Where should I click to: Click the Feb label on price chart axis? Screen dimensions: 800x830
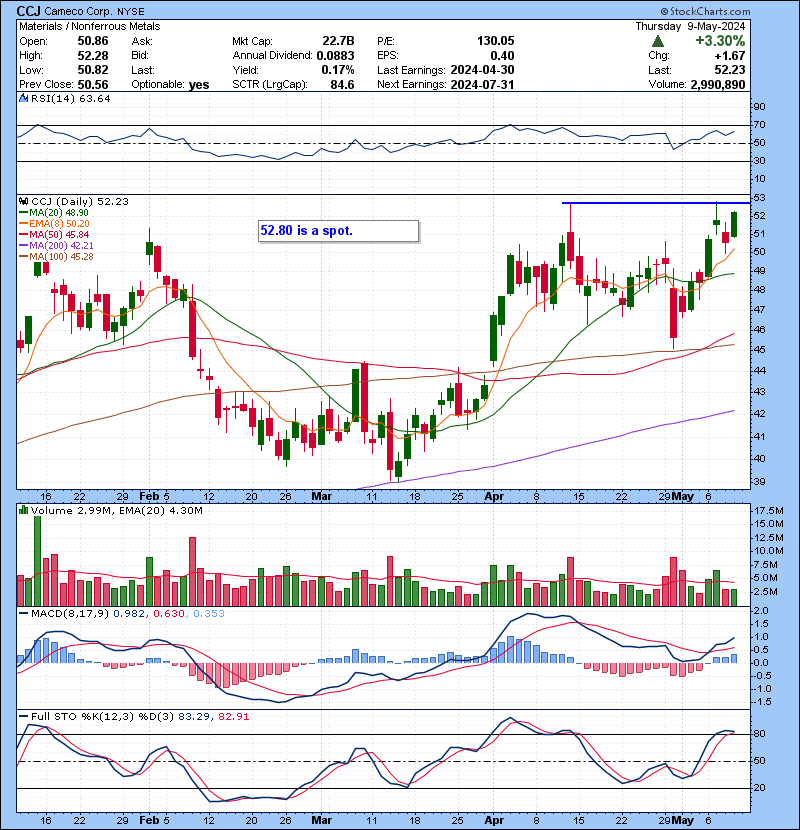tap(149, 497)
